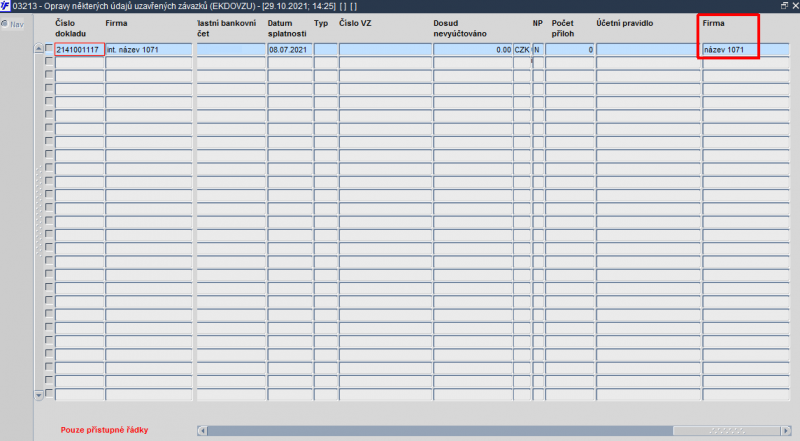Click the application icon in the title bar
800x441 pixels.
click(x=5, y=6)
